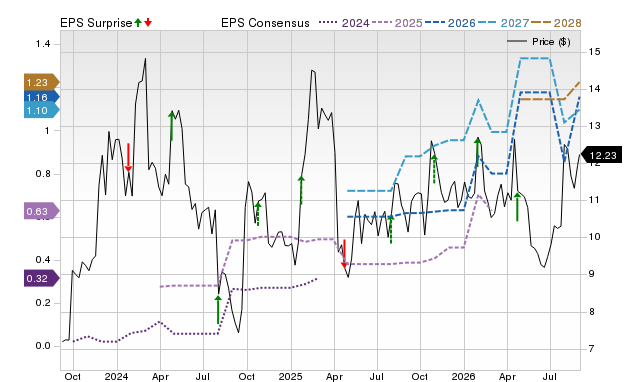The height and width of the screenshot is (382, 640).
Task: Click the dotted green surprise arrow after October 2024
Action: 258,214
